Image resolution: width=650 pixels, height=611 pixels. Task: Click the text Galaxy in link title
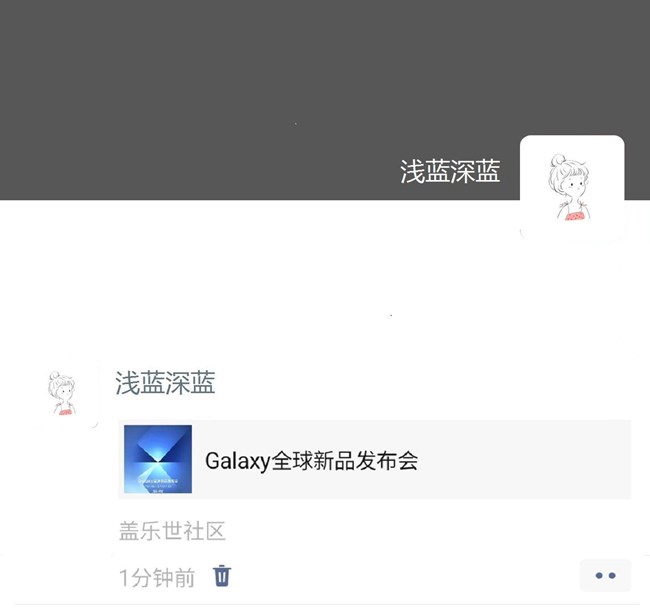click(x=238, y=461)
